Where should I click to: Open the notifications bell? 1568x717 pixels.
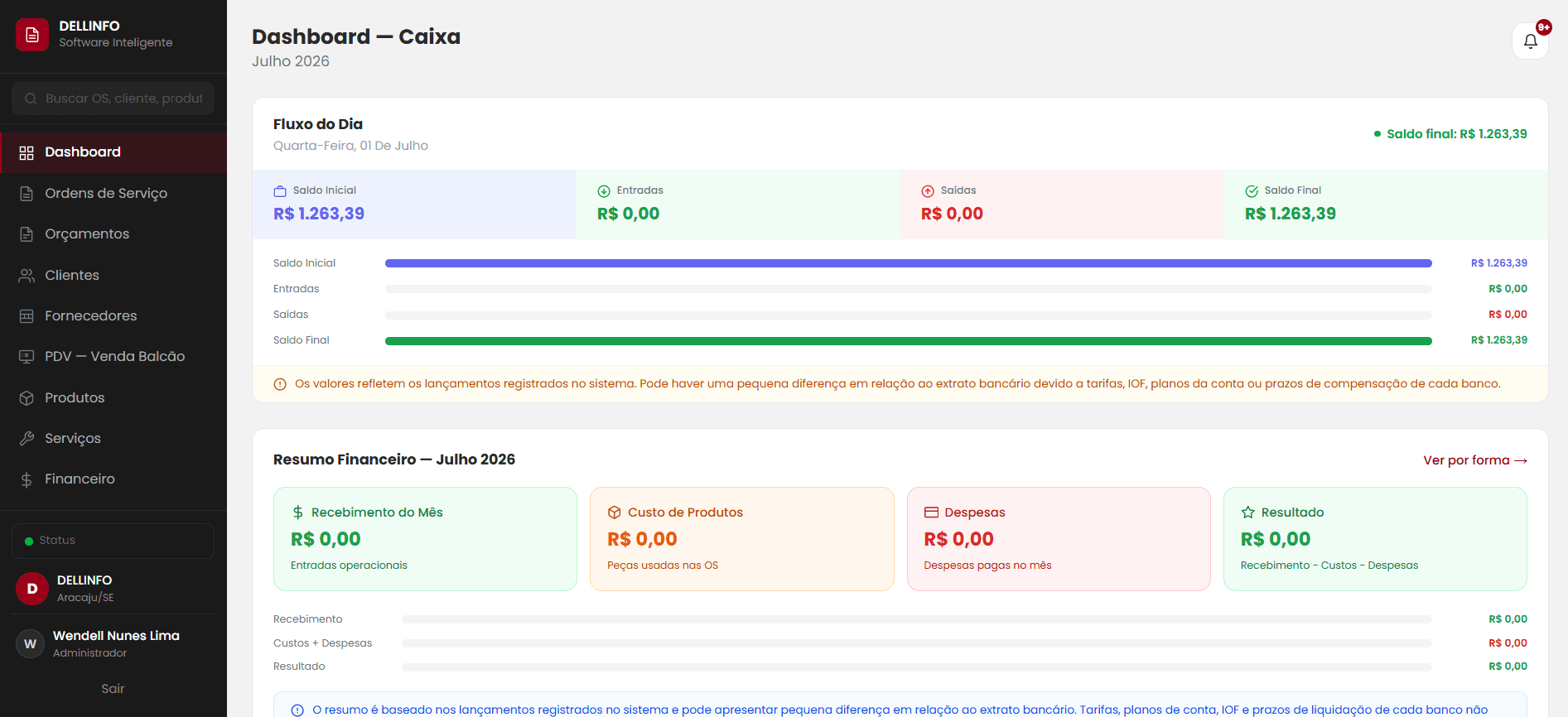tap(1530, 41)
